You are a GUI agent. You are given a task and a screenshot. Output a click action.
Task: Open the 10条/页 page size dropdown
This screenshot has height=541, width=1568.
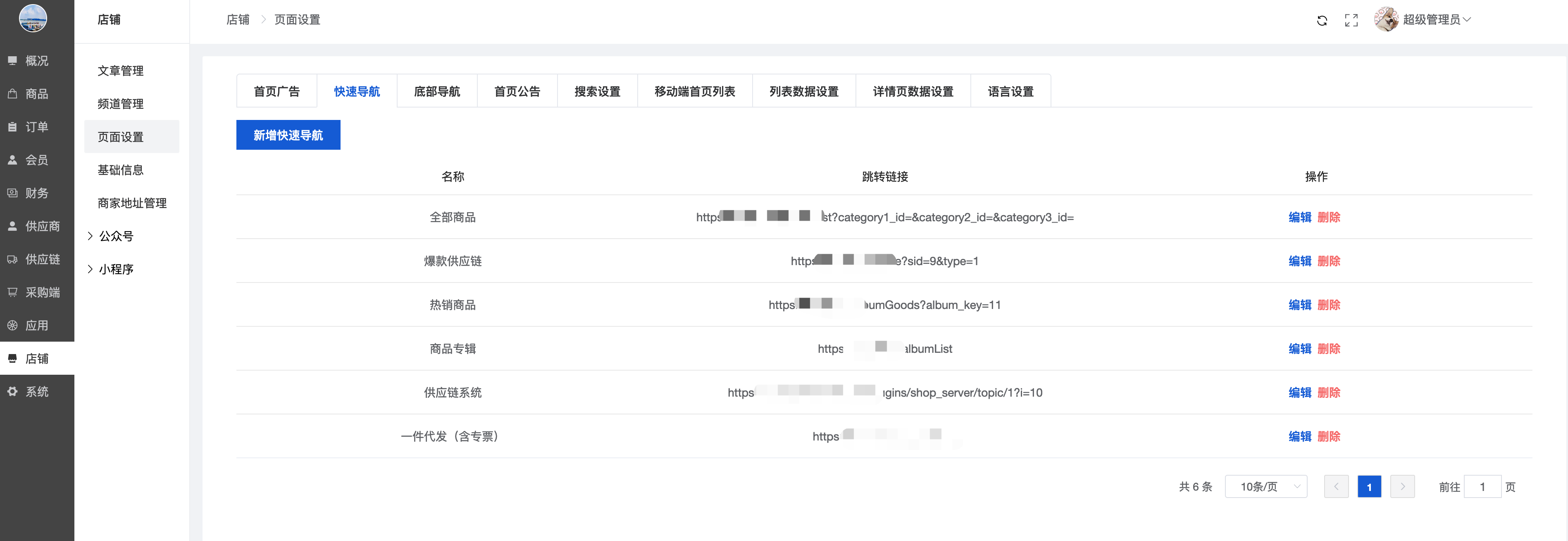[1265, 487]
